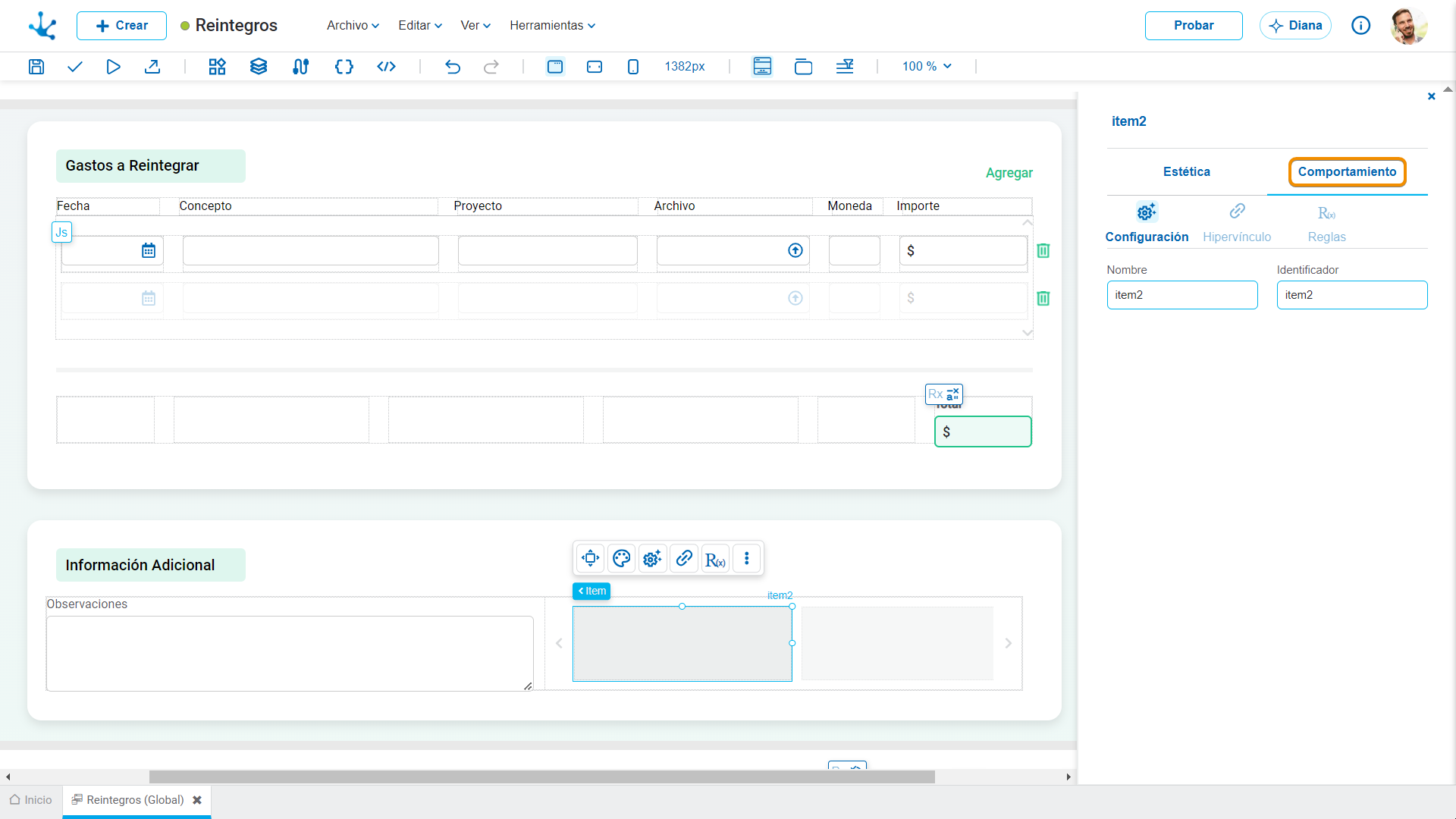The image size is (1456, 819).
Task: Click the undo arrow icon
Action: pyautogui.click(x=453, y=67)
